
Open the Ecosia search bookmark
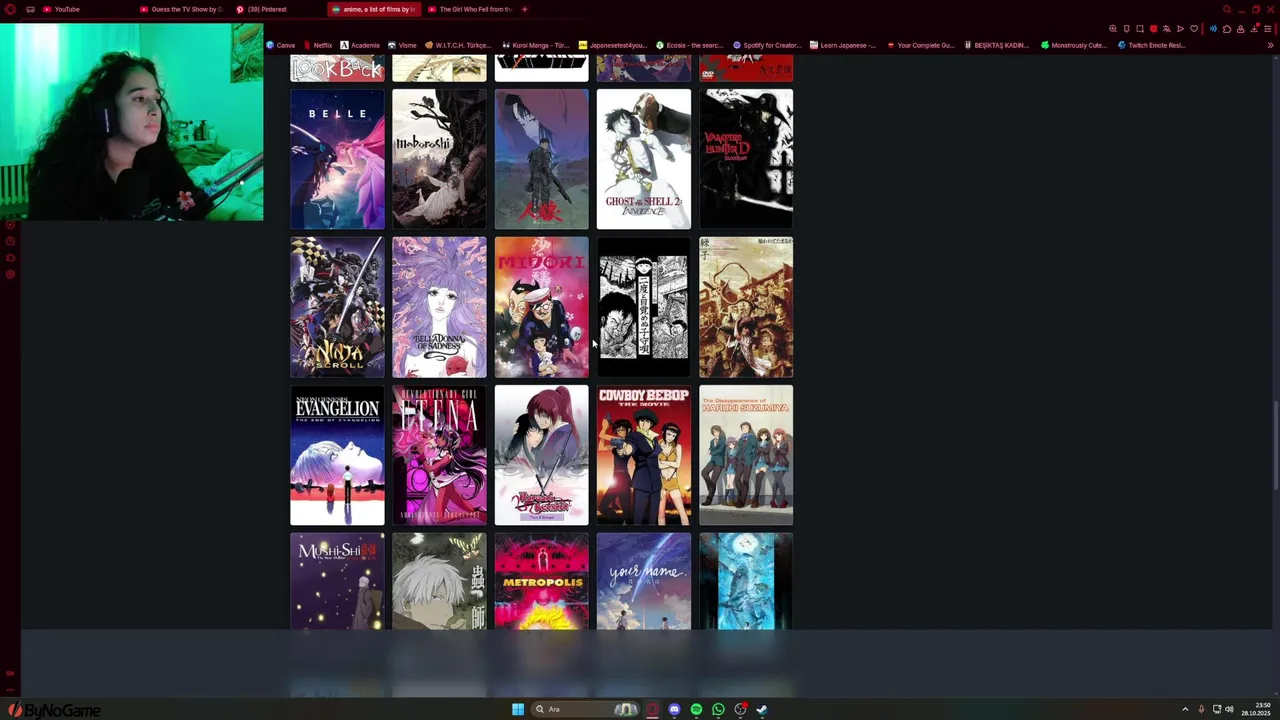point(690,45)
